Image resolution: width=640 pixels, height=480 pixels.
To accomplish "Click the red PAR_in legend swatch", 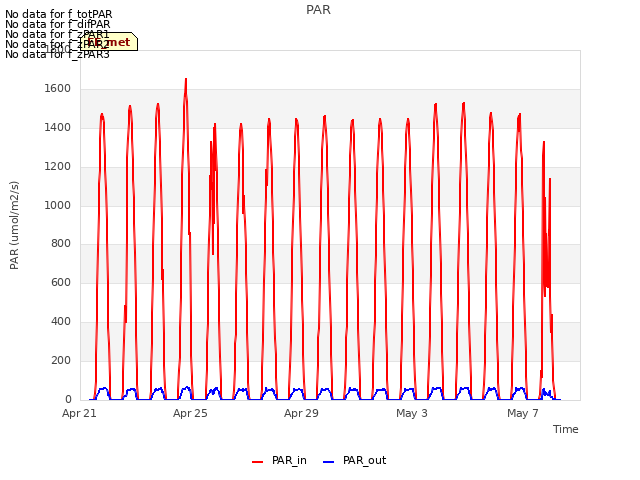I will [258, 462].
